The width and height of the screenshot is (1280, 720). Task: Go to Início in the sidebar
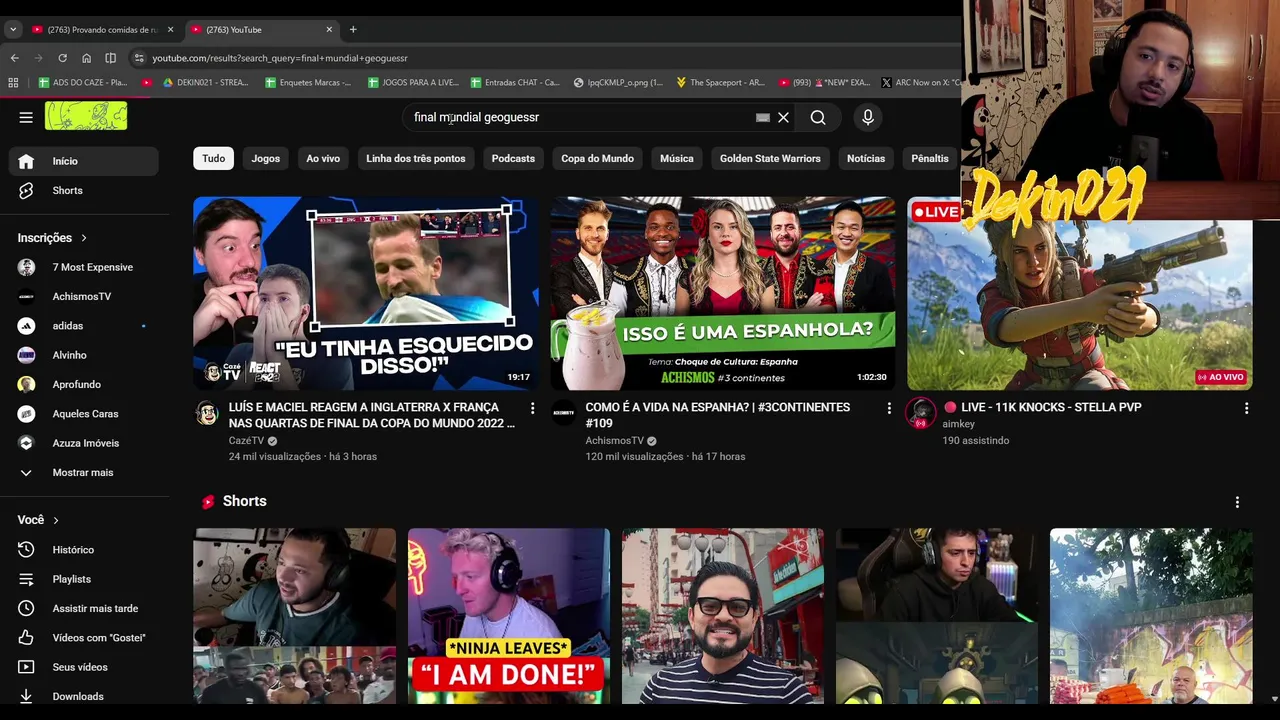pos(84,161)
